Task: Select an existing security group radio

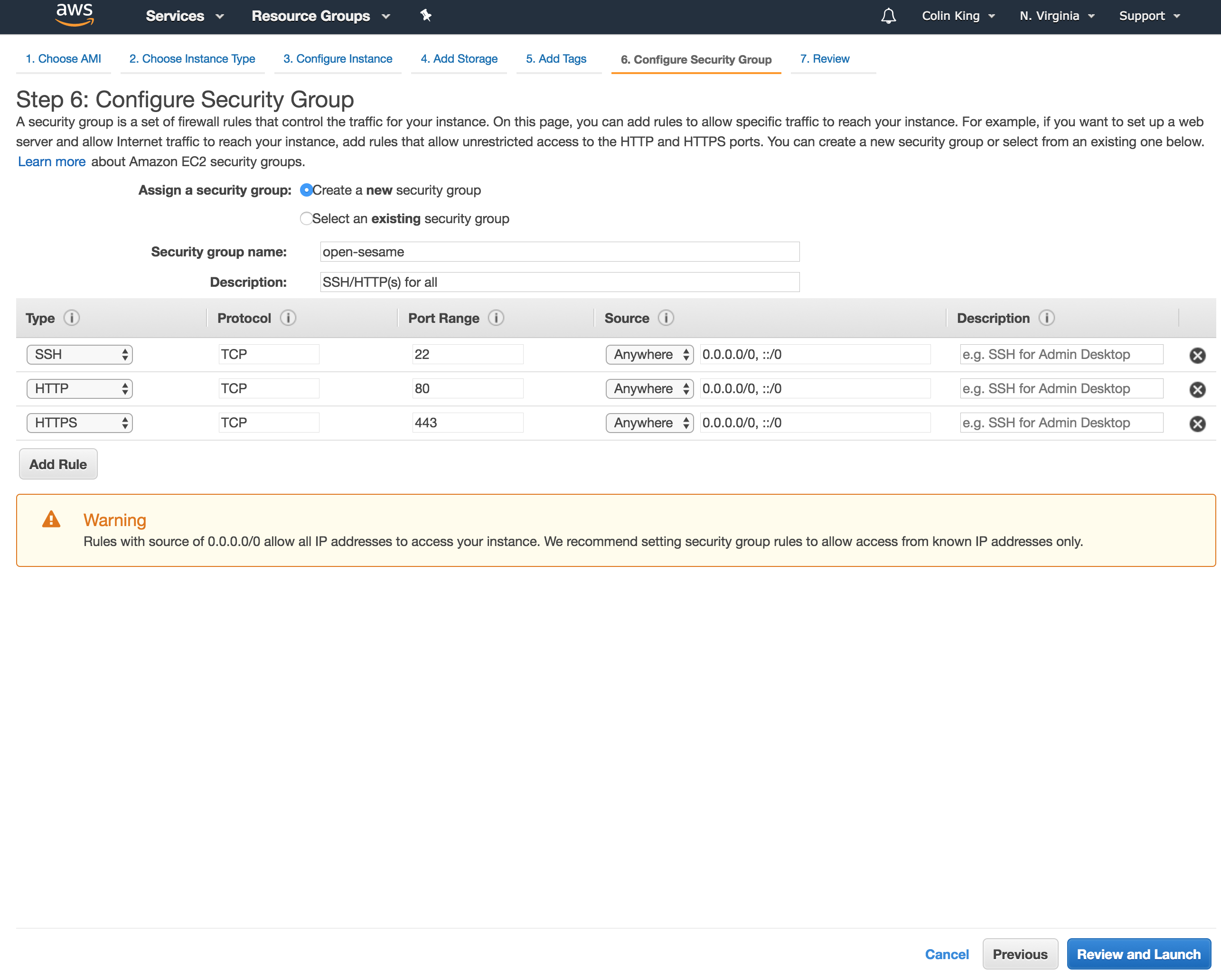Action: tap(306, 219)
